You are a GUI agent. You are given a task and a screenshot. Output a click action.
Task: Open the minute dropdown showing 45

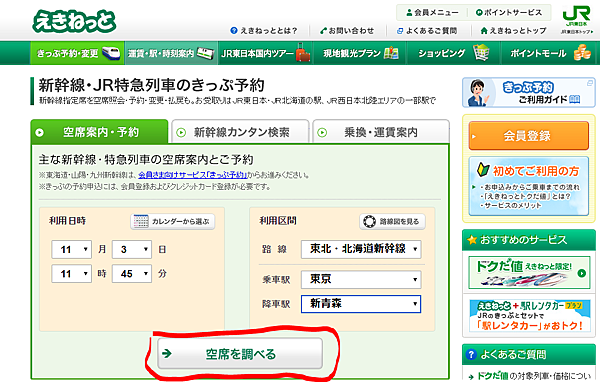tap(132, 274)
